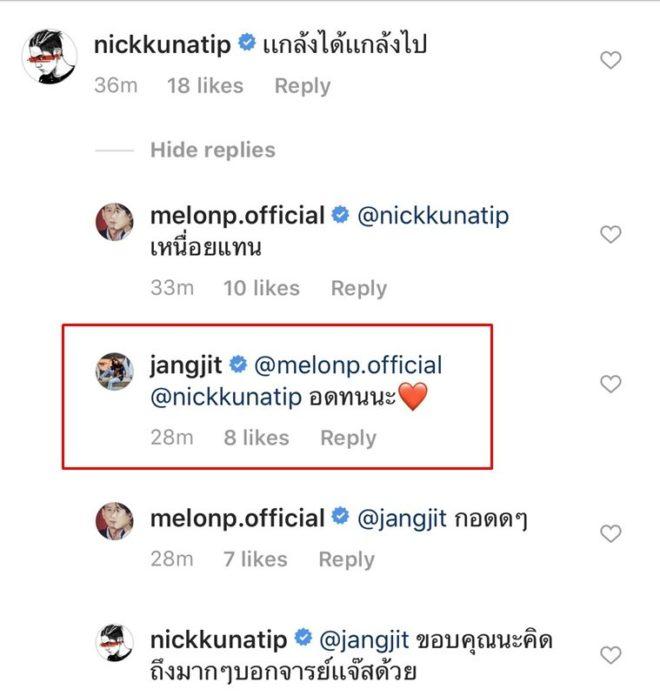The height and width of the screenshot is (696, 660).
Task: Heart nickkunatip's reply to jangjit
Action: (610, 655)
